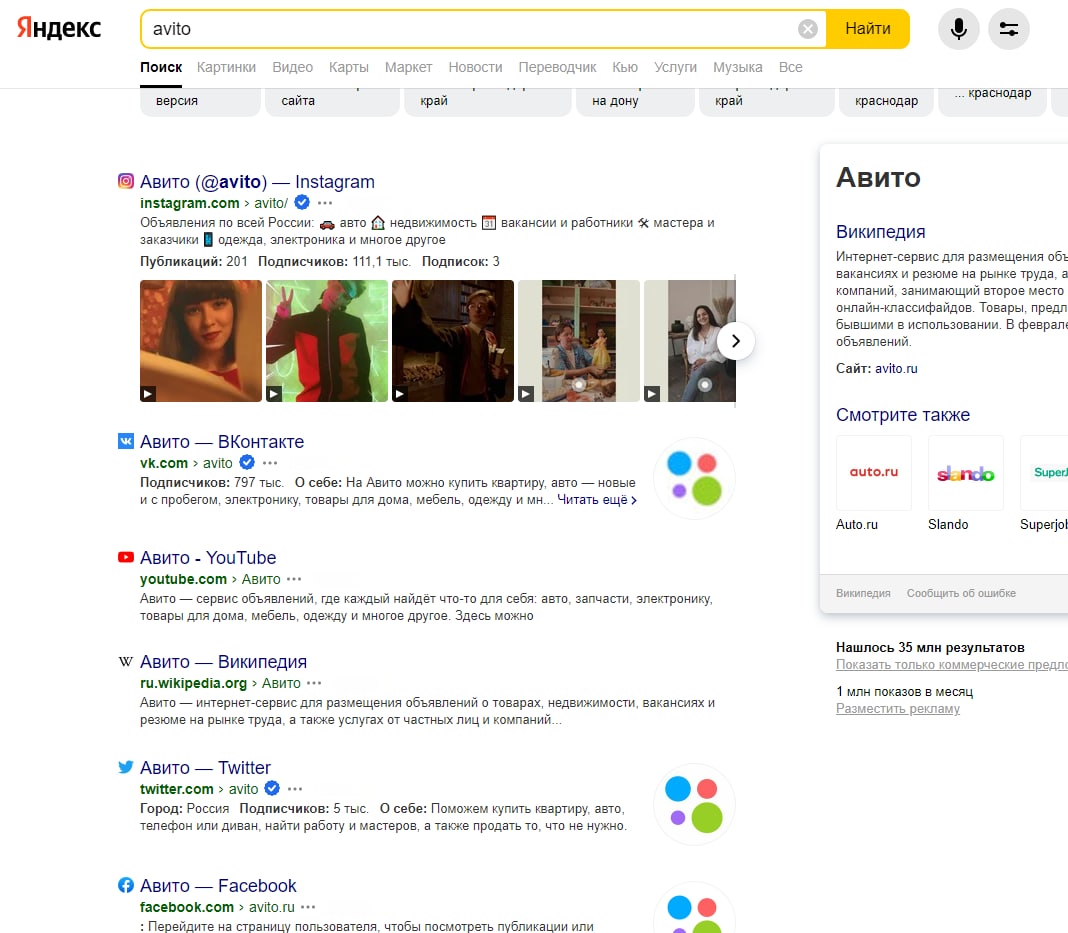The image size is (1068, 933).
Task: Click the Instagram favicon beside Авито result
Action: pos(126,180)
